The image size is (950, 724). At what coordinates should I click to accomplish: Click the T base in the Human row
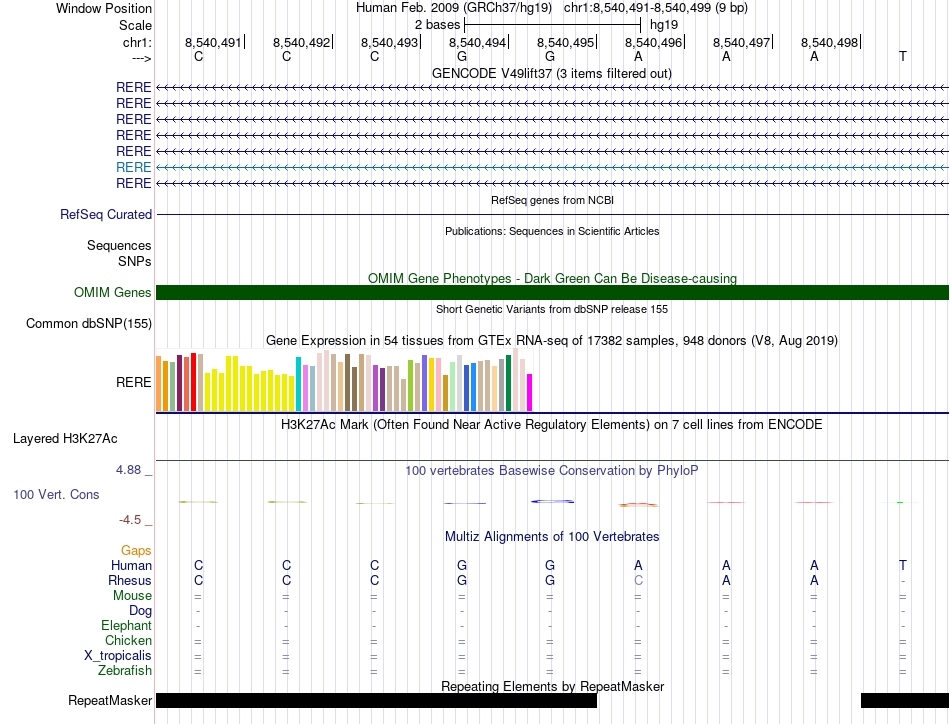tap(903, 565)
